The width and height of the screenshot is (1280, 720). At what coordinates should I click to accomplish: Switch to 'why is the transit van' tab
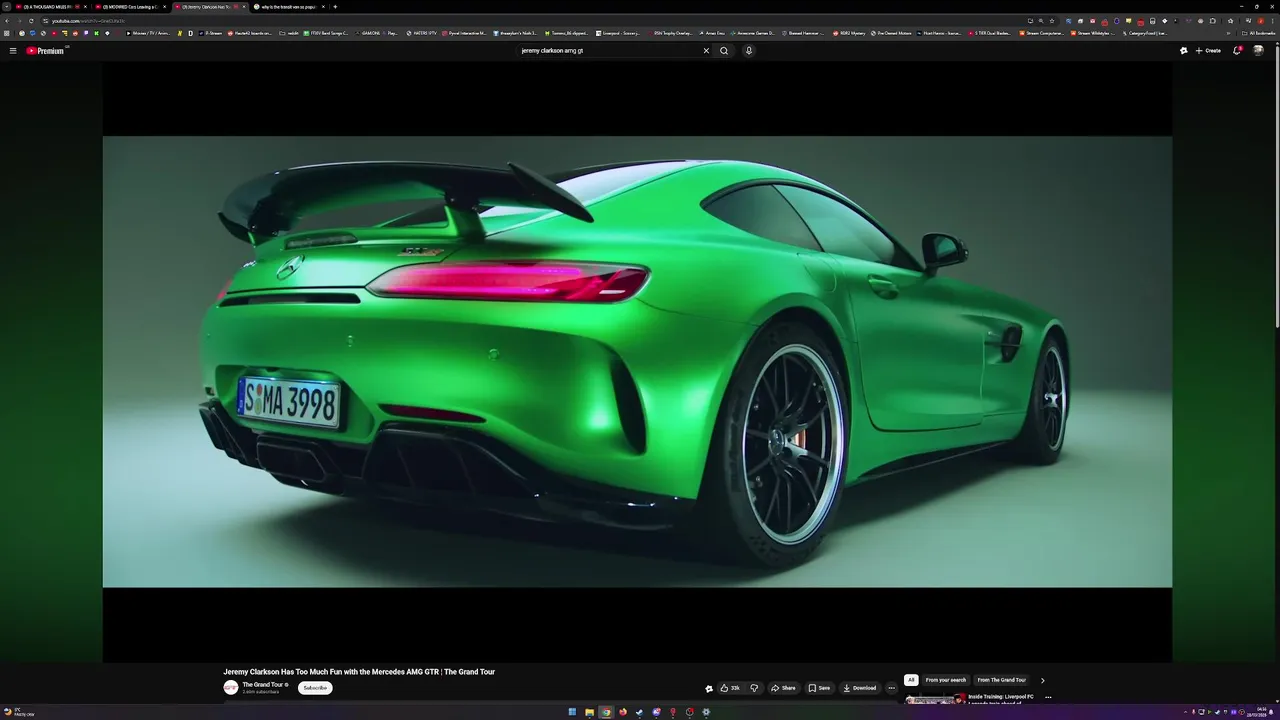[x=289, y=6]
